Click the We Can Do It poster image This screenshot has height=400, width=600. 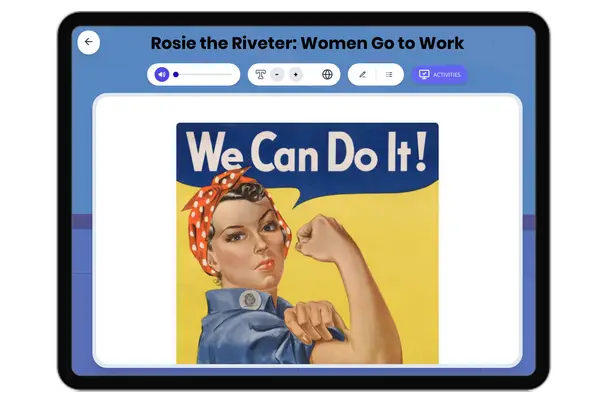coord(307,243)
